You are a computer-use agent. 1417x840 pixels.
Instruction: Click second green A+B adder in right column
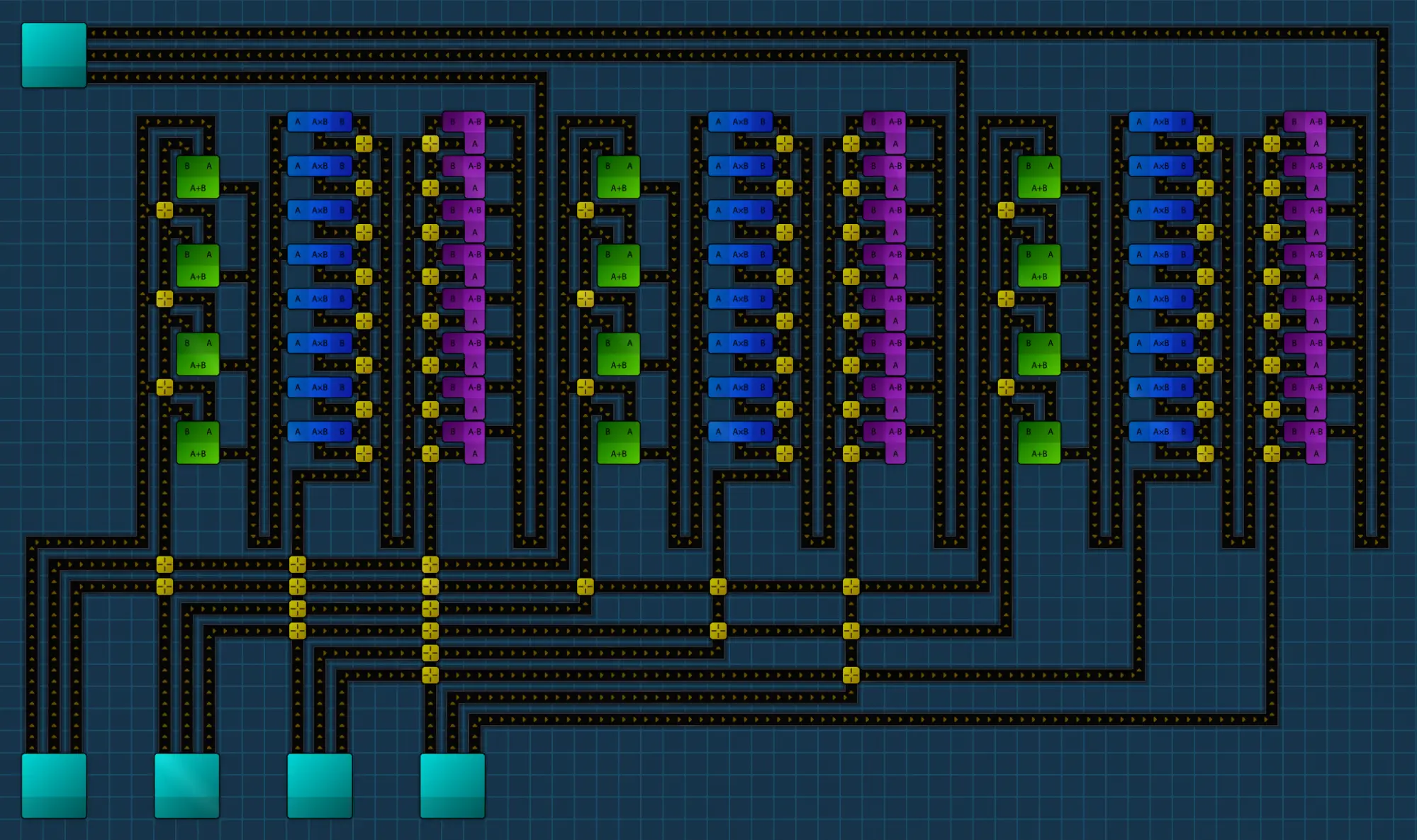[x=1039, y=265]
